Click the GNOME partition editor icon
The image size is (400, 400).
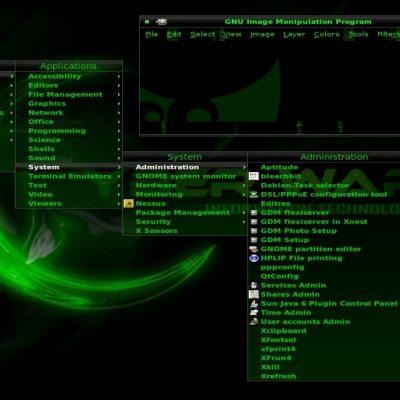tap(254, 249)
